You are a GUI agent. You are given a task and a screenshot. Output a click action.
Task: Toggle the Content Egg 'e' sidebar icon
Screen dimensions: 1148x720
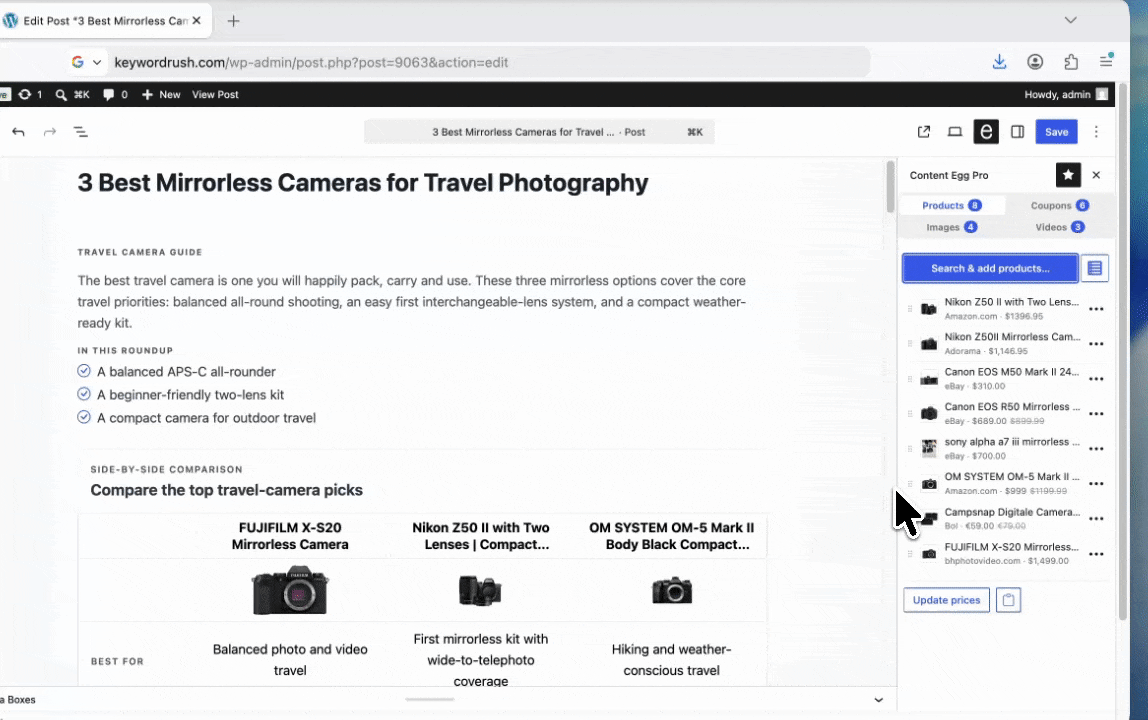click(986, 132)
